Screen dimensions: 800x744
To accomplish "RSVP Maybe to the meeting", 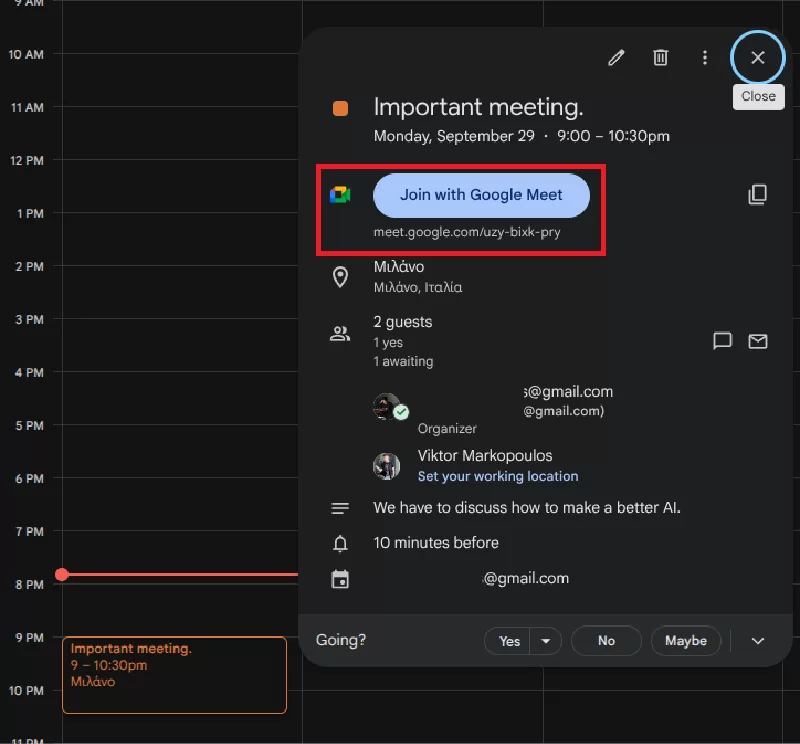I will coord(685,641).
